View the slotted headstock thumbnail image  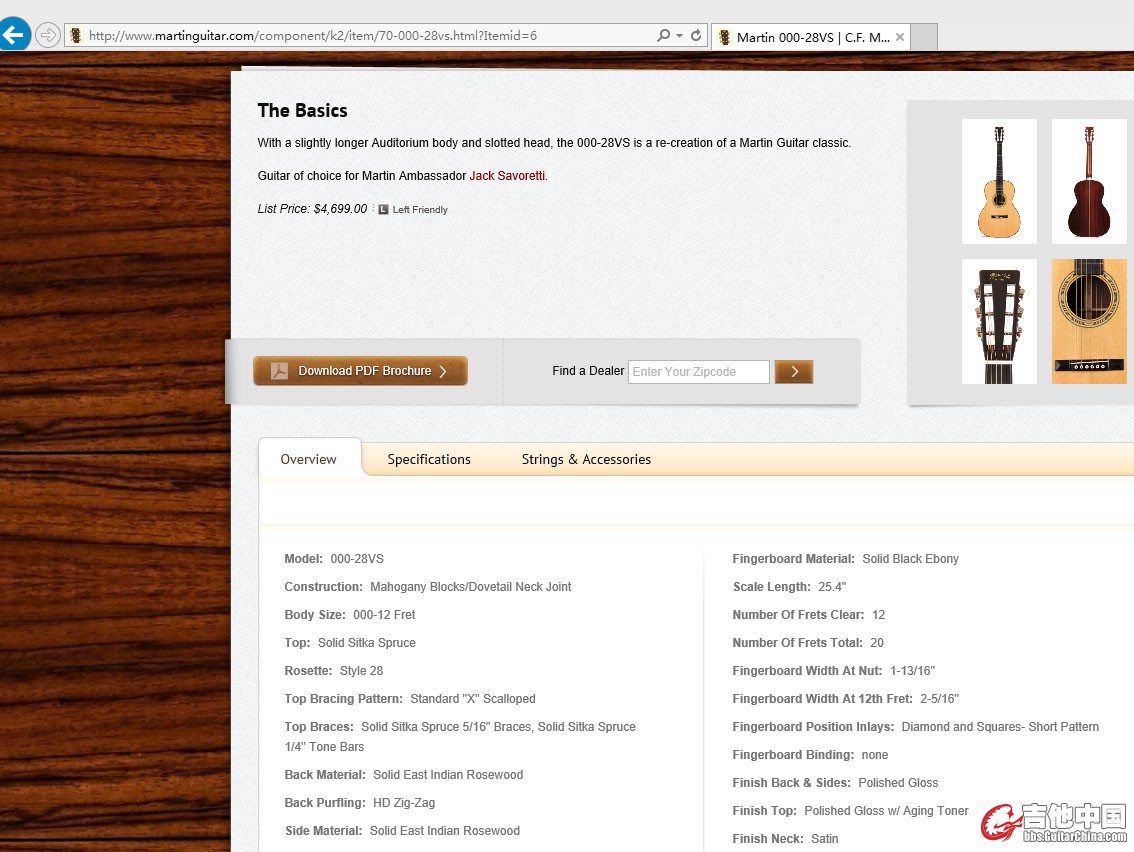point(999,321)
